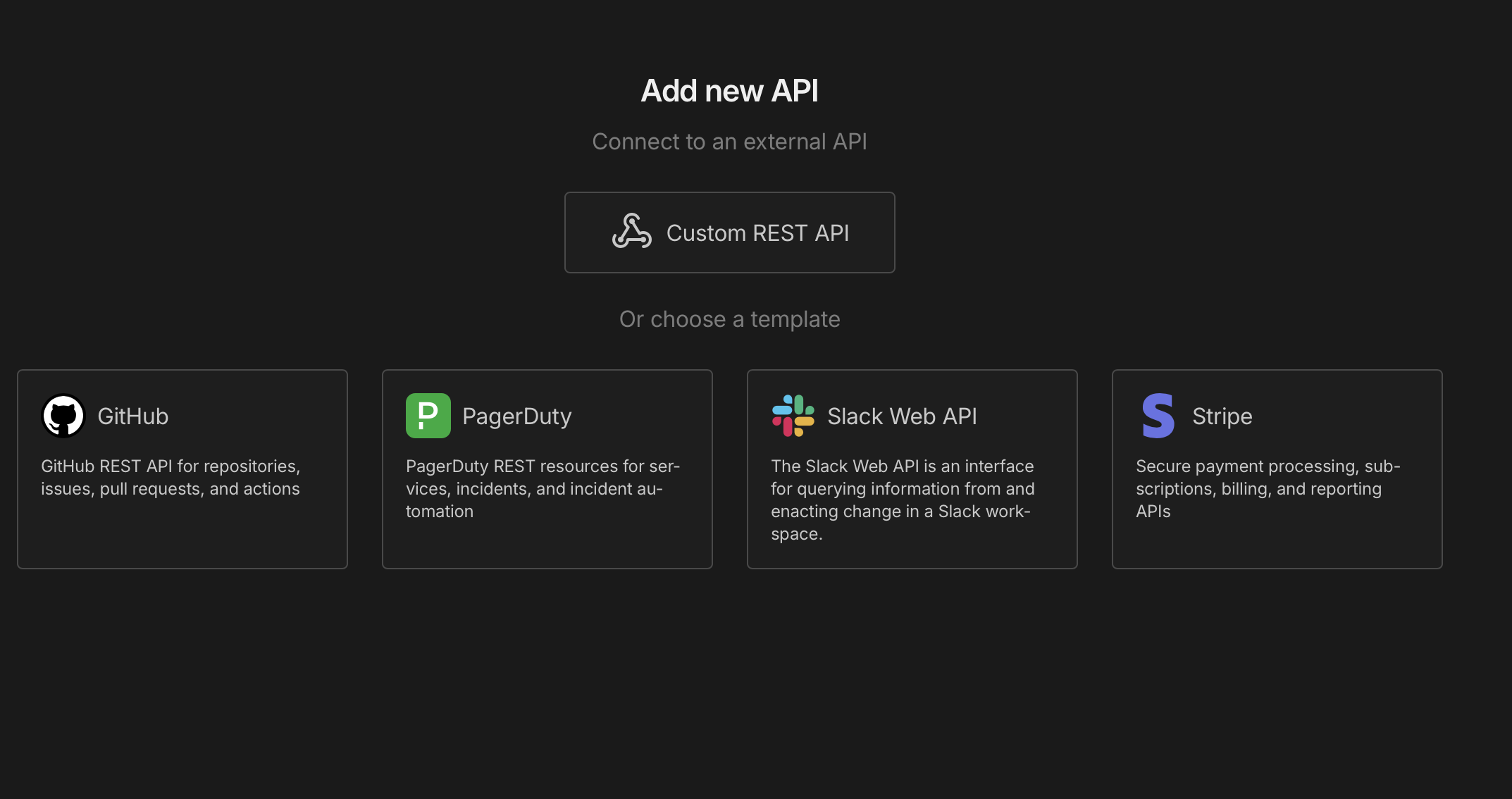Select the PagerDuty template title
The width and height of the screenshot is (1512, 799).
(516, 416)
